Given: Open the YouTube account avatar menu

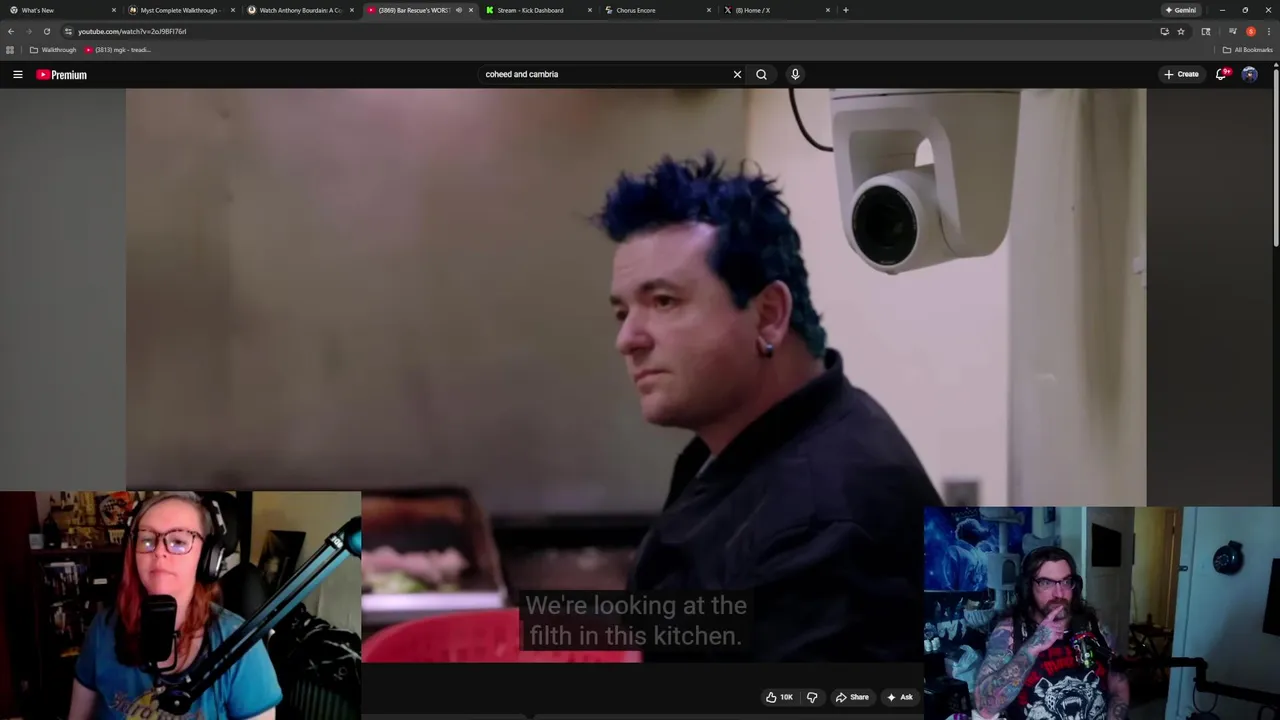Looking at the screenshot, I should [x=1249, y=74].
